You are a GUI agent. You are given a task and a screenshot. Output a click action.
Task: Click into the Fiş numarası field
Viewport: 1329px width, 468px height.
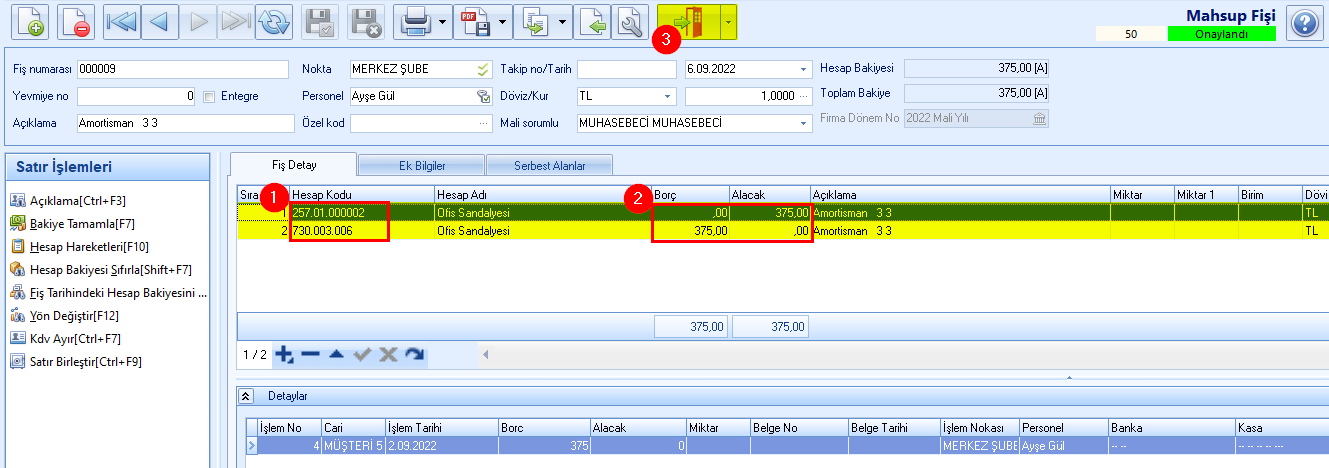coord(181,70)
